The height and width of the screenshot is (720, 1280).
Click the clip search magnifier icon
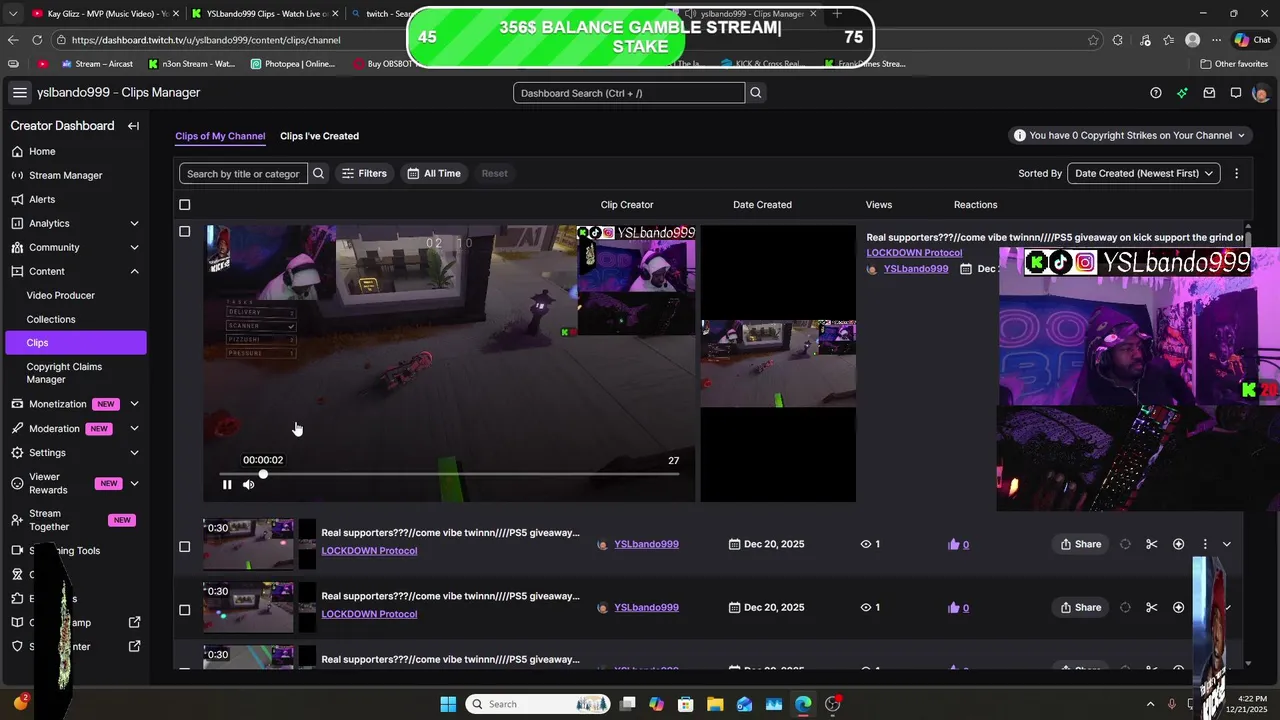[x=318, y=173]
